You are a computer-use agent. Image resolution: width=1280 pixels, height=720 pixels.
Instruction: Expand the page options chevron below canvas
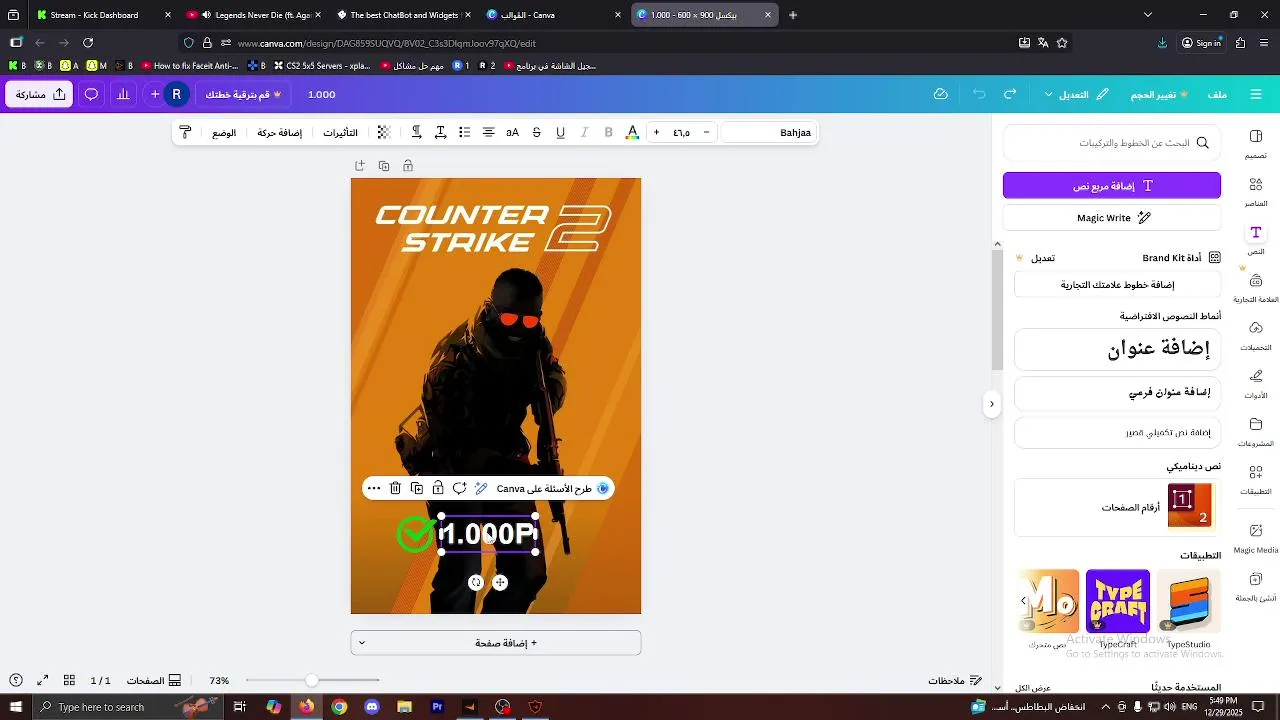coord(362,643)
